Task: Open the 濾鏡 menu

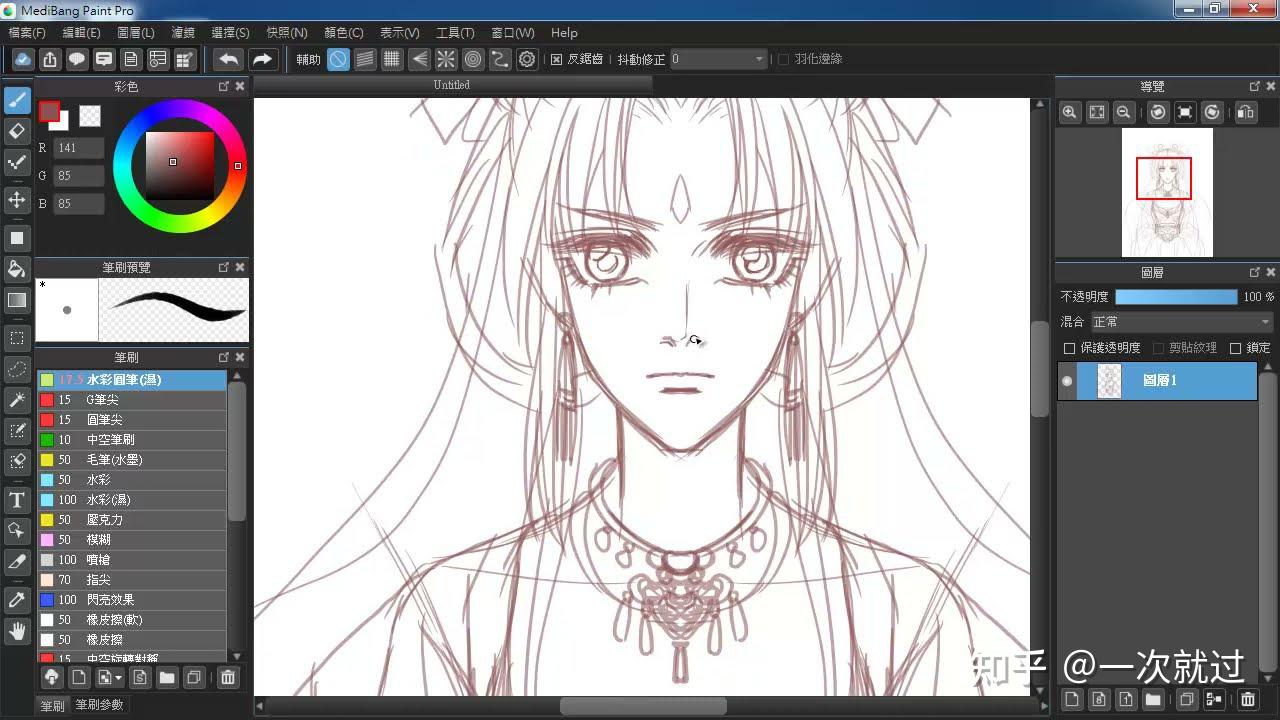Action: coord(183,33)
